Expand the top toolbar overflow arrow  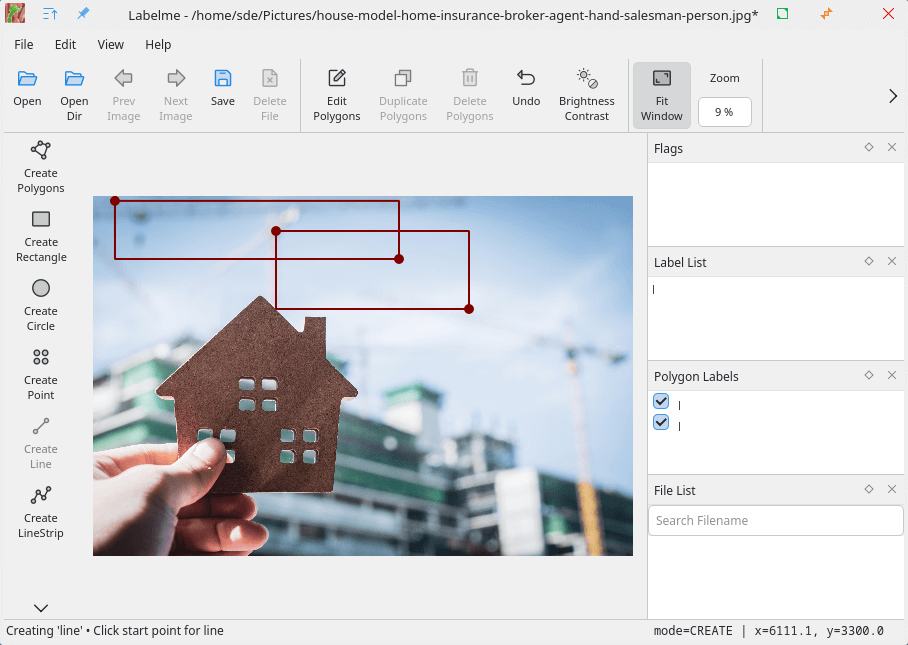click(893, 96)
